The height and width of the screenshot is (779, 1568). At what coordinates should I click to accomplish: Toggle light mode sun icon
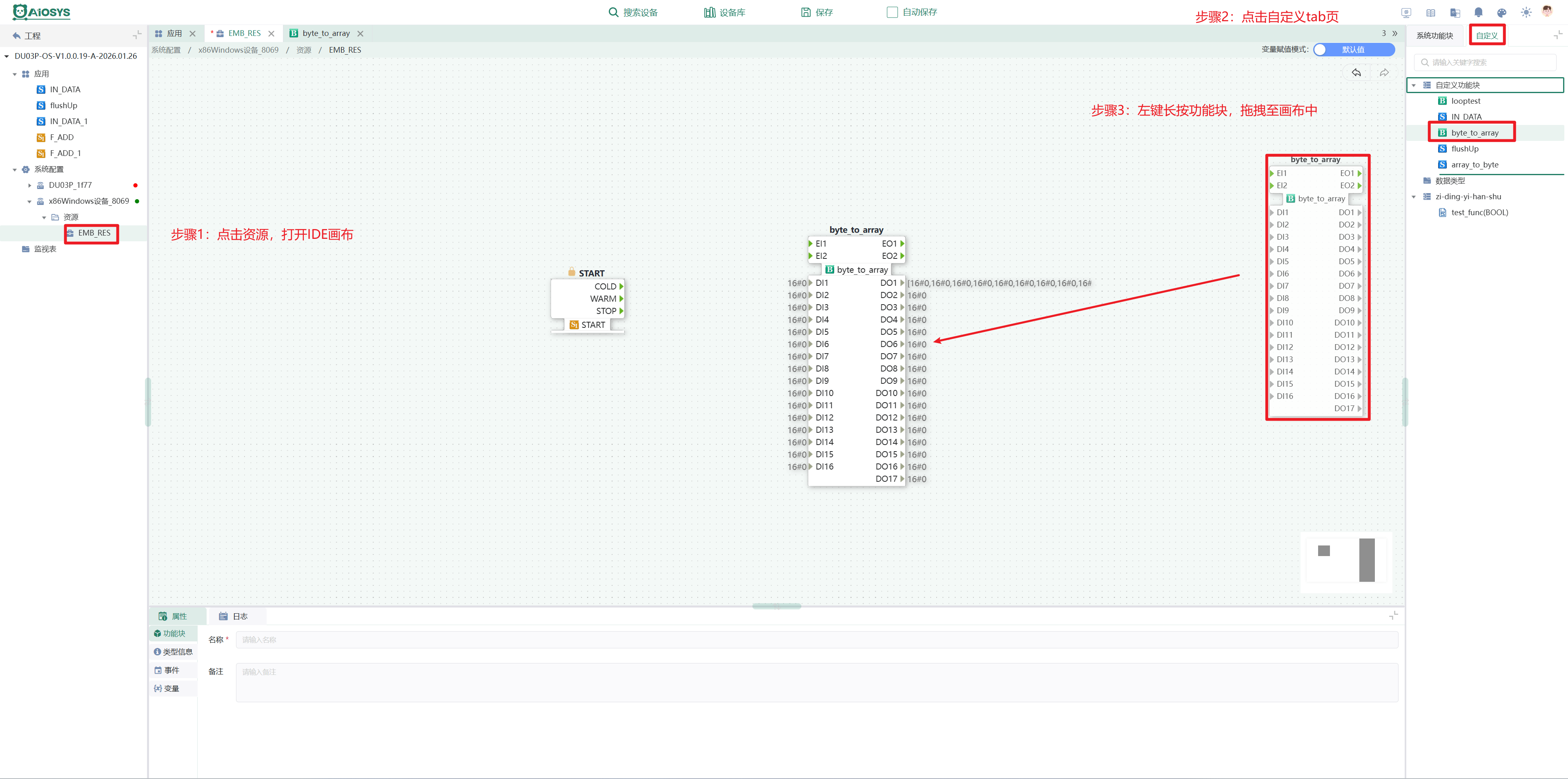(x=1526, y=12)
